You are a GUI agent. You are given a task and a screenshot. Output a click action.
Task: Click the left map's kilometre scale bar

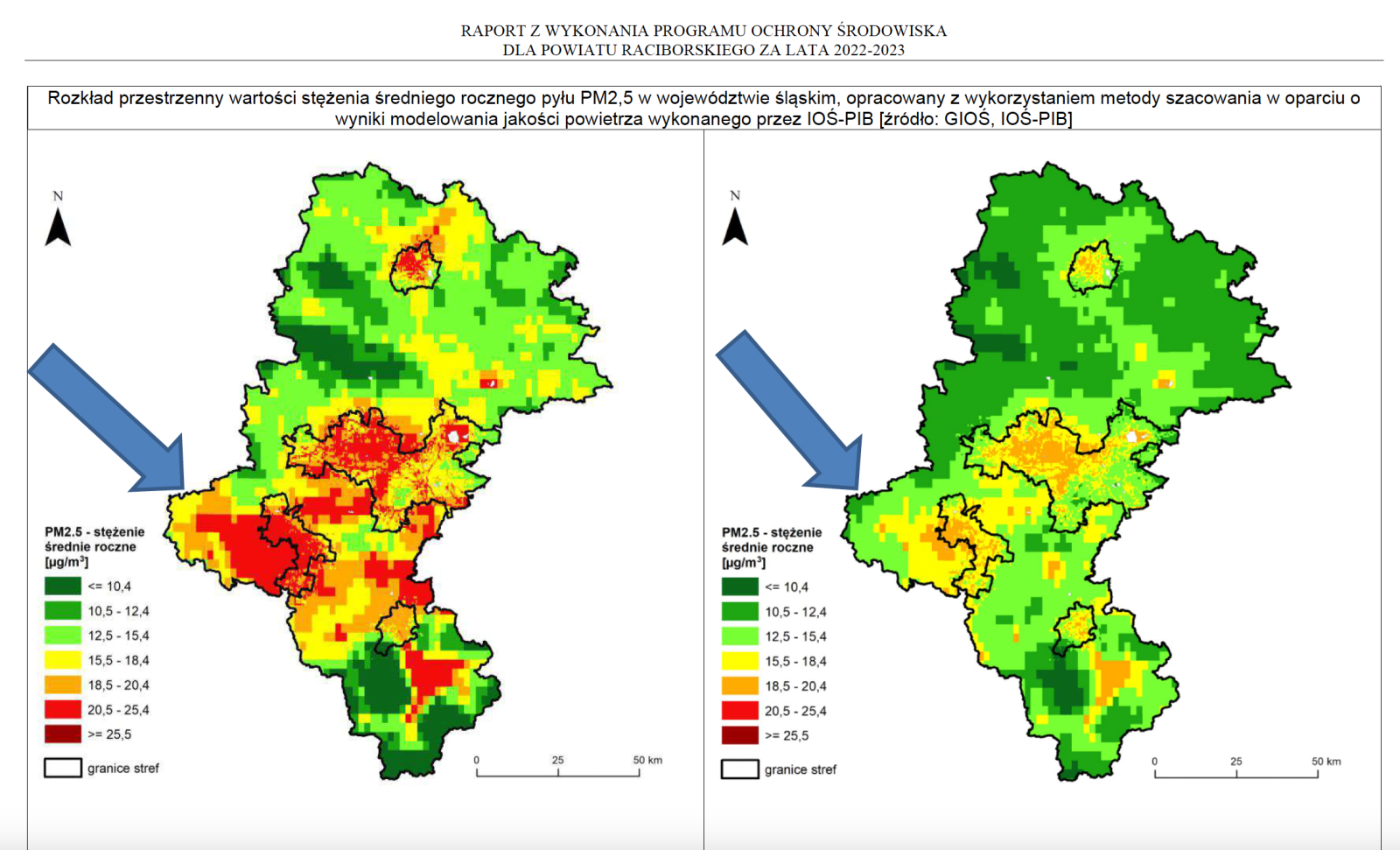click(x=558, y=772)
